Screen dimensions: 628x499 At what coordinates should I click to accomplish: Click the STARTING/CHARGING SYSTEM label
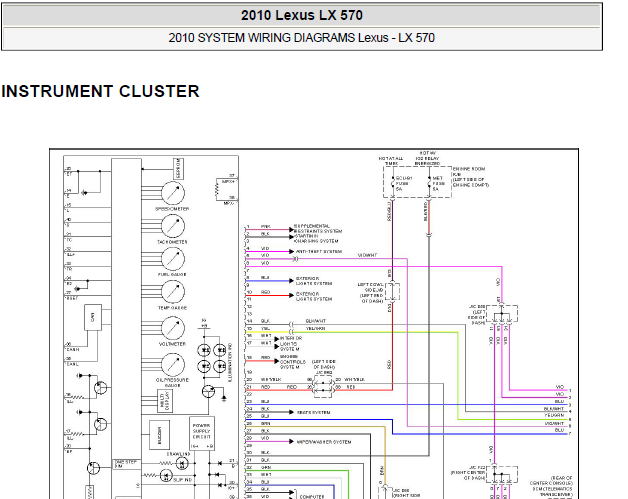click(316, 239)
